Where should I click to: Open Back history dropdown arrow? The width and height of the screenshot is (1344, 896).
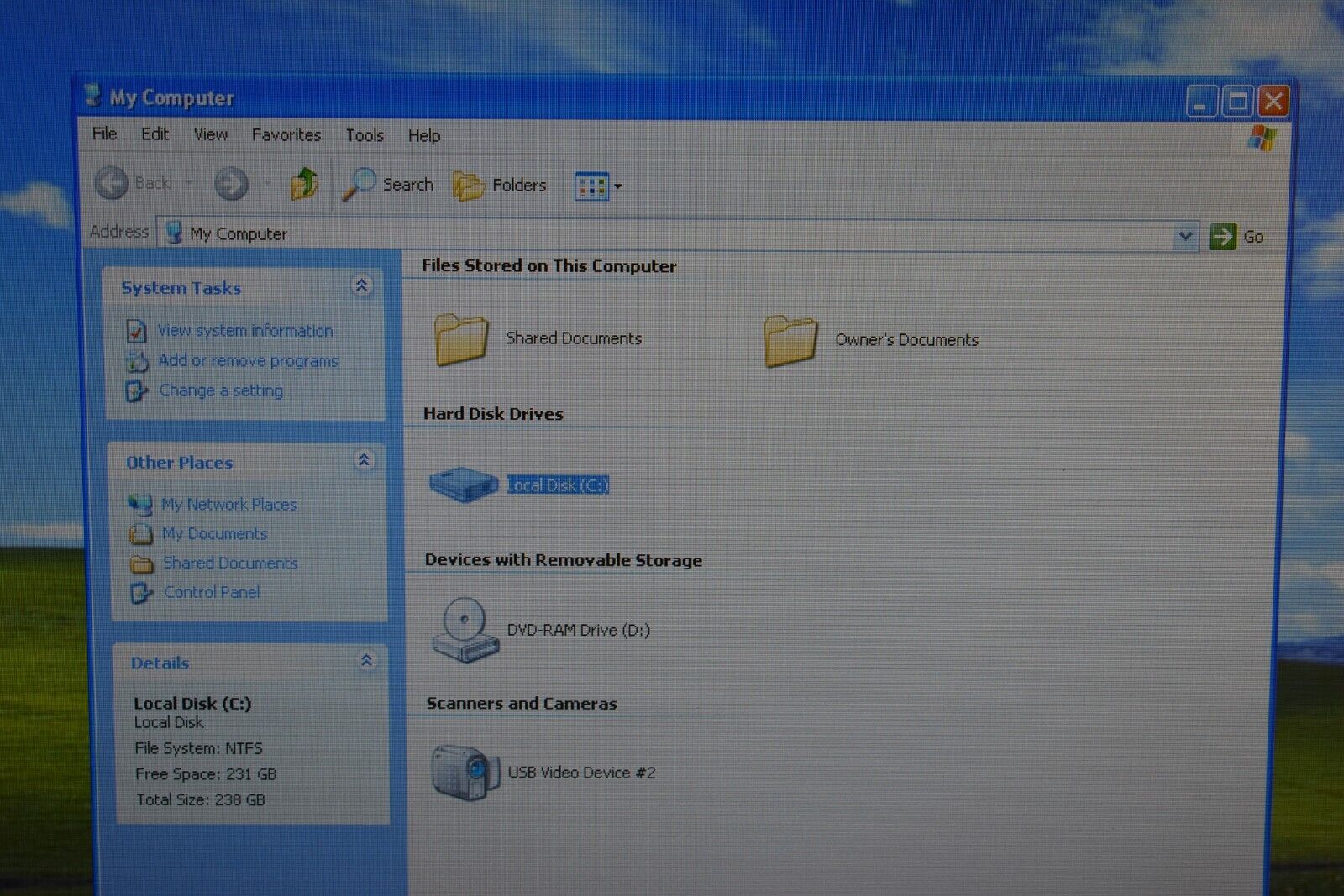coord(189,182)
